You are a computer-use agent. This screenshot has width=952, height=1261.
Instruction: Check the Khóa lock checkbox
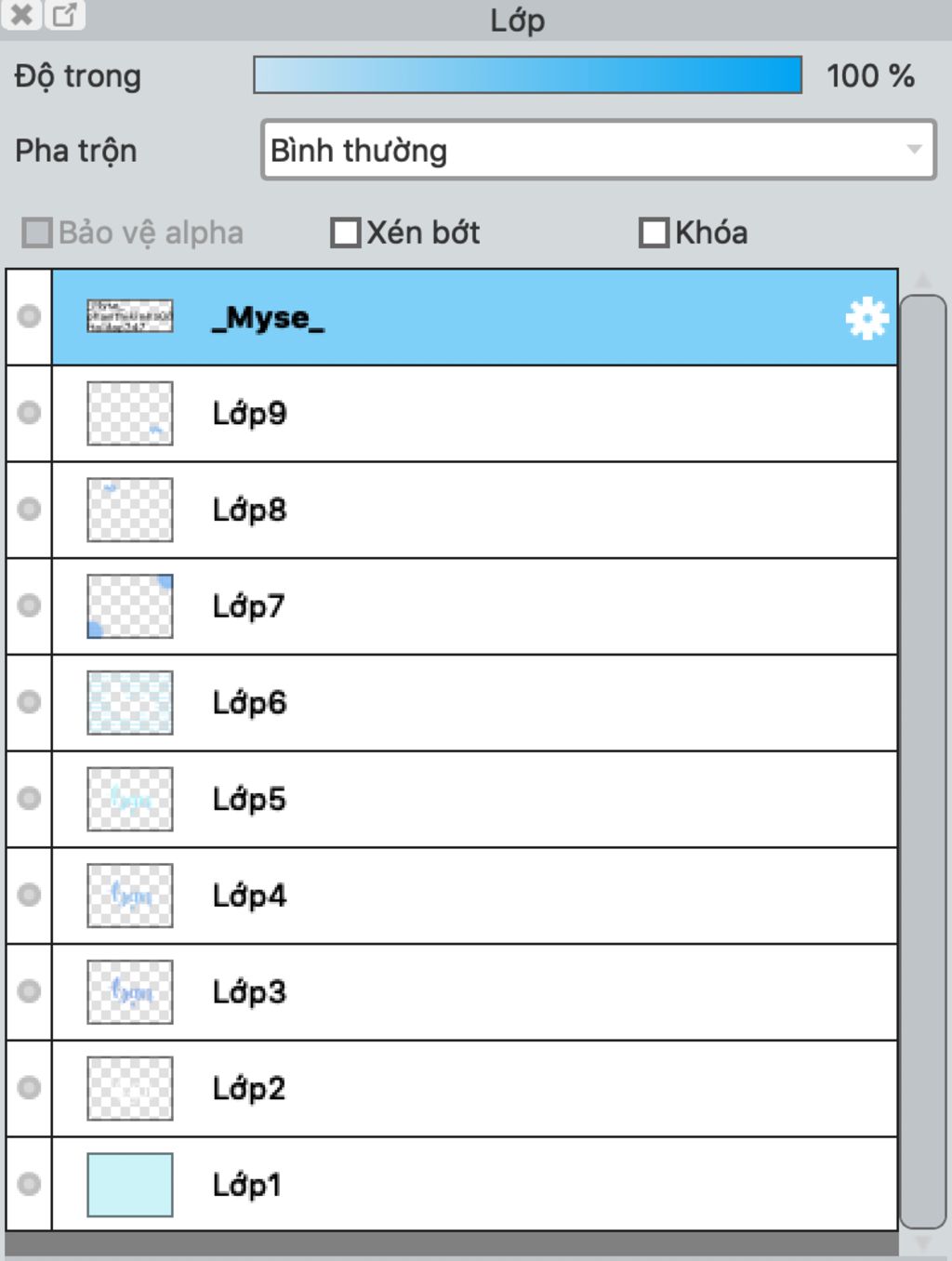pyautogui.click(x=654, y=232)
